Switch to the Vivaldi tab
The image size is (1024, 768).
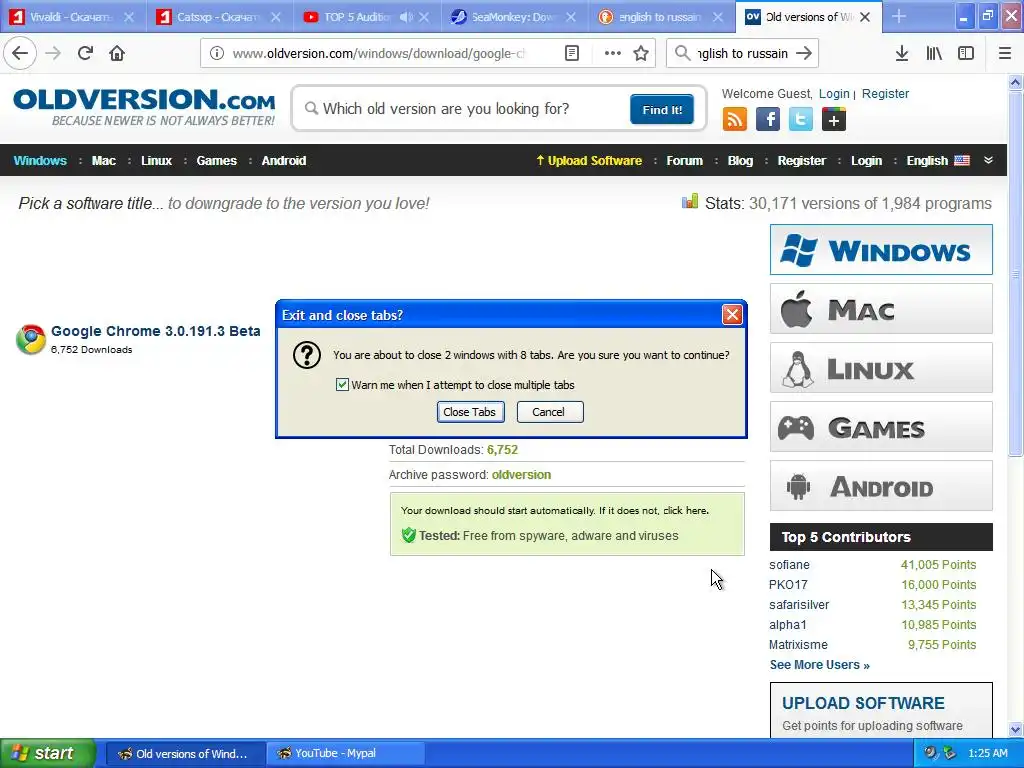(71, 17)
